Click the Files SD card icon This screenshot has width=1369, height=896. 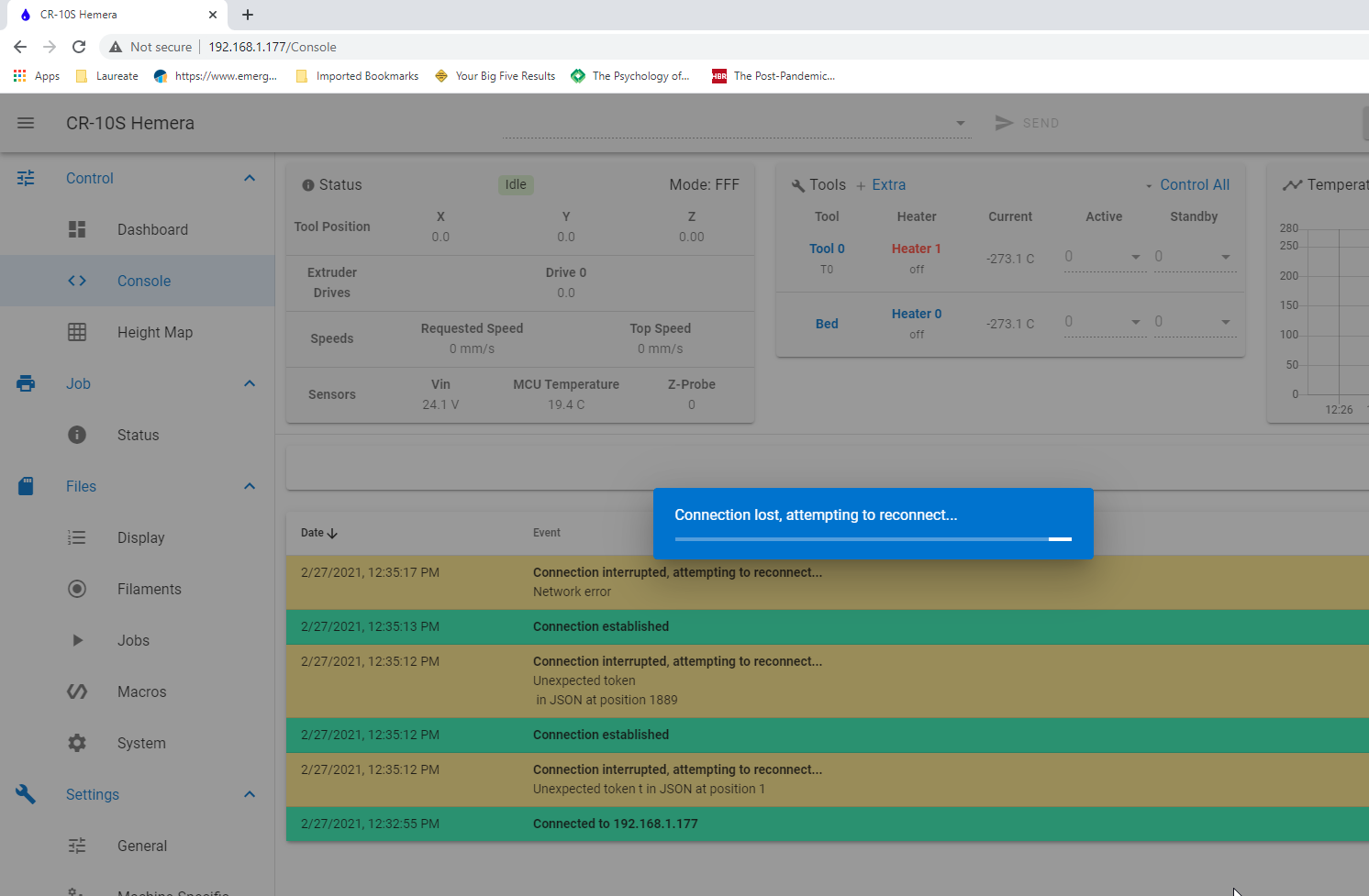pyautogui.click(x=26, y=486)
